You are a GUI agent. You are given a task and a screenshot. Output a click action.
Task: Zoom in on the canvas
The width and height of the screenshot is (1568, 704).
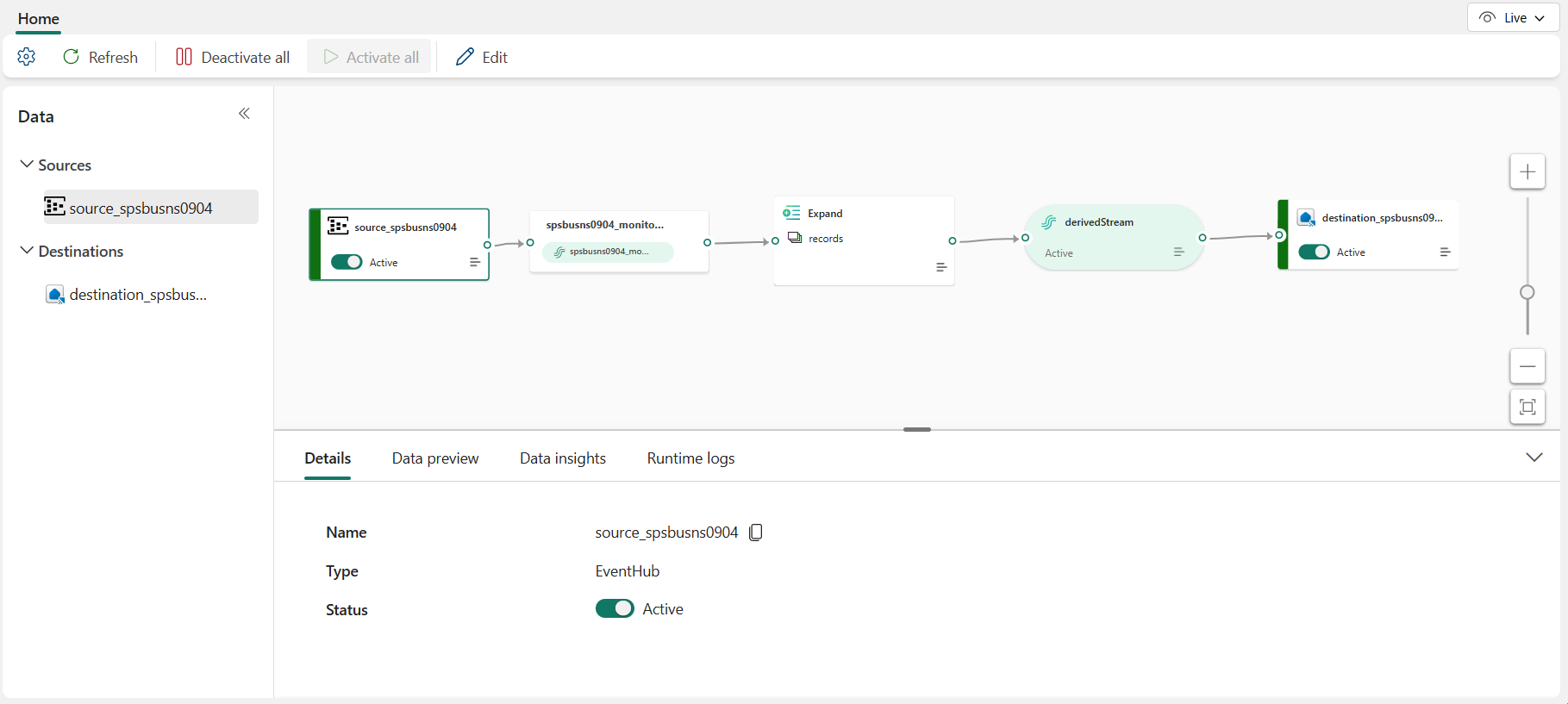pyautogui.click(x=1527, y=171)
